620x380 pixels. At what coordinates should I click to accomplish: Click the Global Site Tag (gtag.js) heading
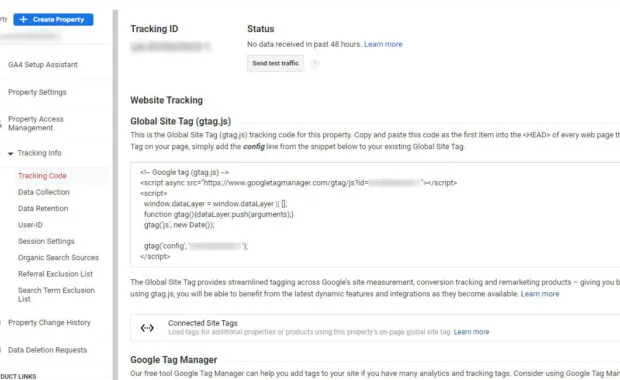click(x=181, y=121)
